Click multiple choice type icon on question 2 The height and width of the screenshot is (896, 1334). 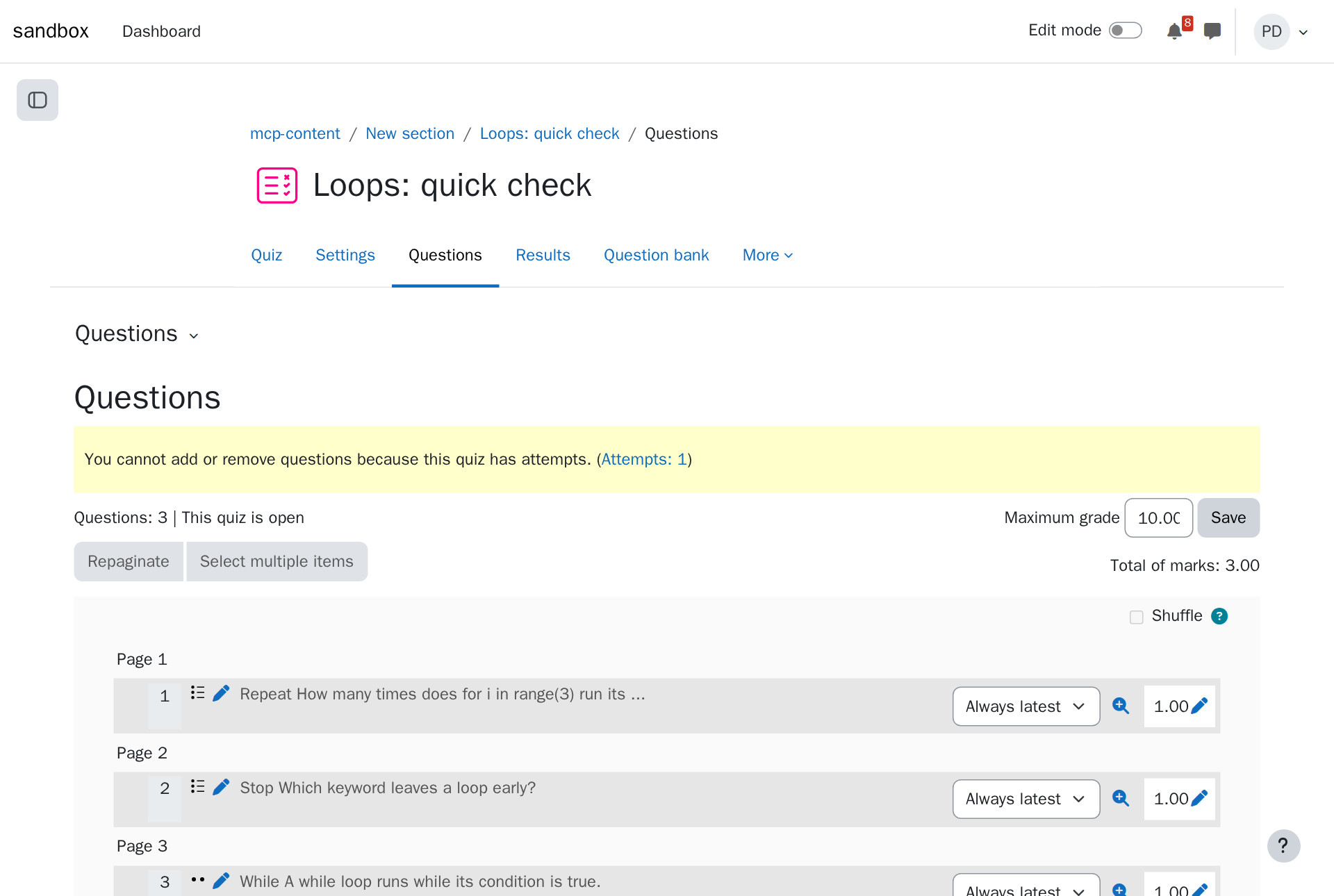click(197, 786)
